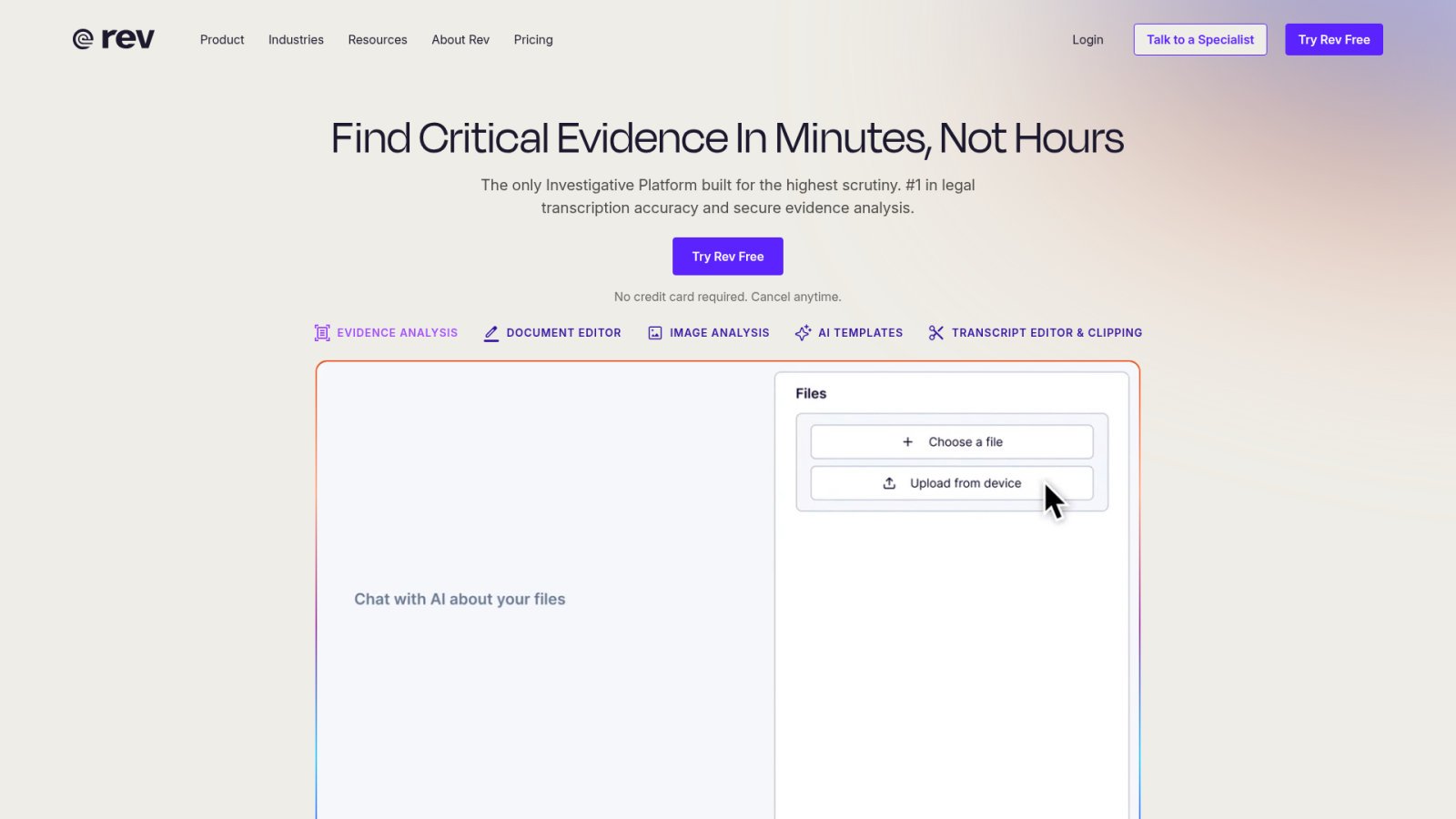Viewport: 1456px width, 819px height.
Task: Click Talk to a Specialist button
Action: point(1200,39)
